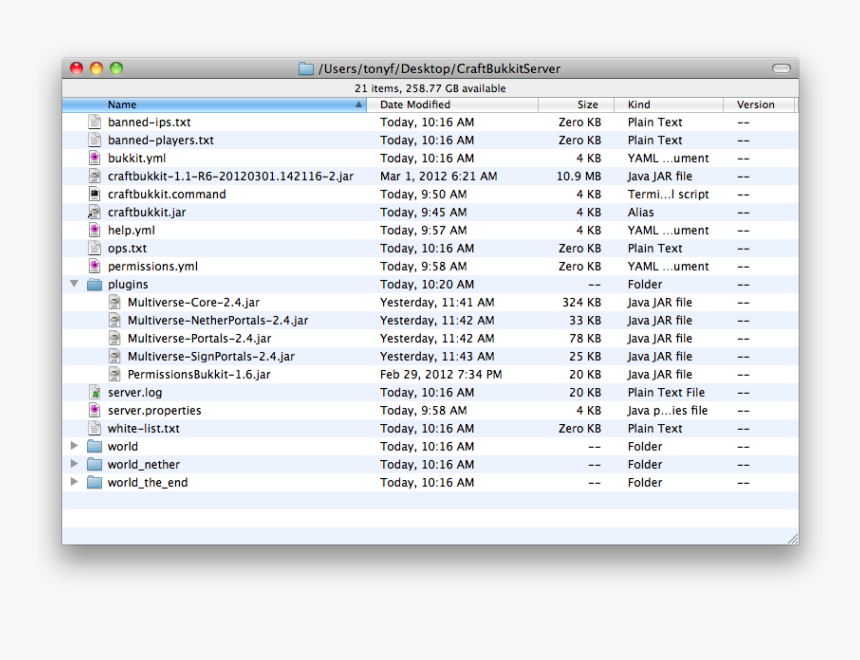The width and height of the screenshot is (860, 660).
Task: Expand the world_the_end folder triangle
Action: 74,482
